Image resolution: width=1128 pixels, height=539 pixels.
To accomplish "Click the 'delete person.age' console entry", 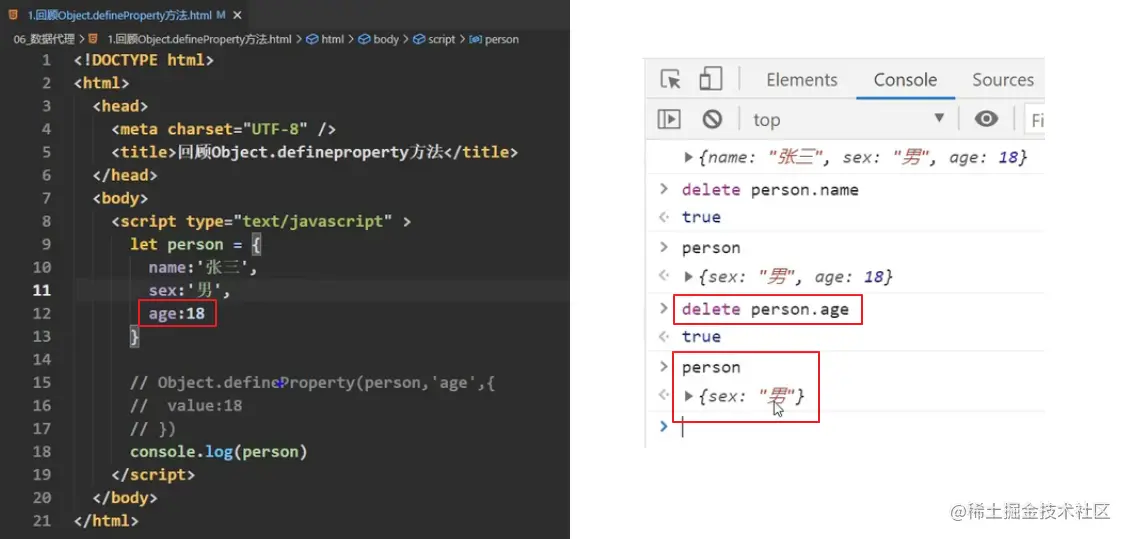I will (x=765, y=309).
